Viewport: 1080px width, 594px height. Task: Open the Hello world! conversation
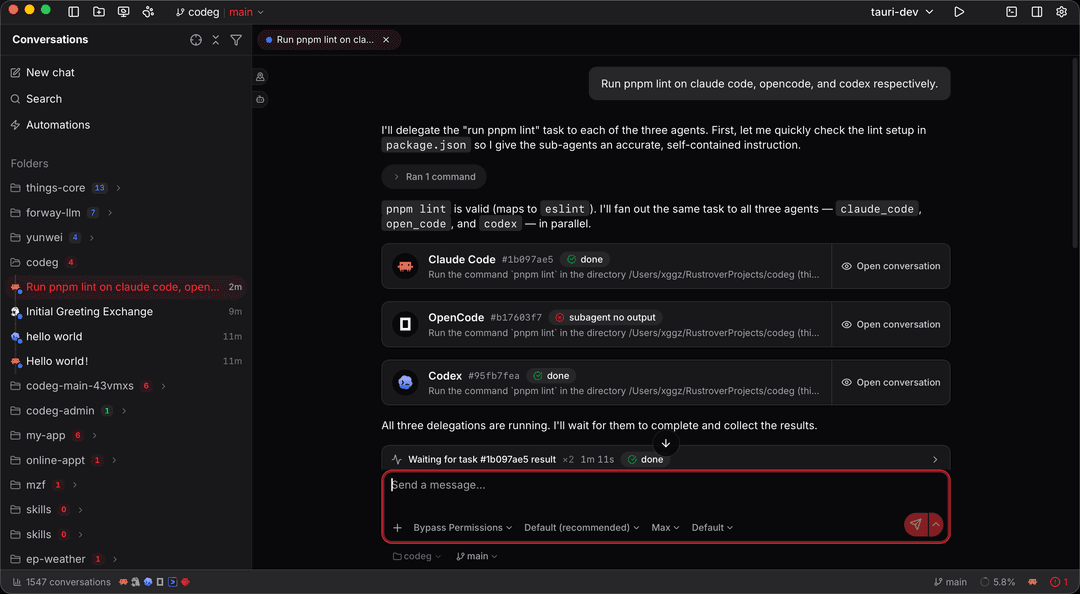tap(126, 361)
